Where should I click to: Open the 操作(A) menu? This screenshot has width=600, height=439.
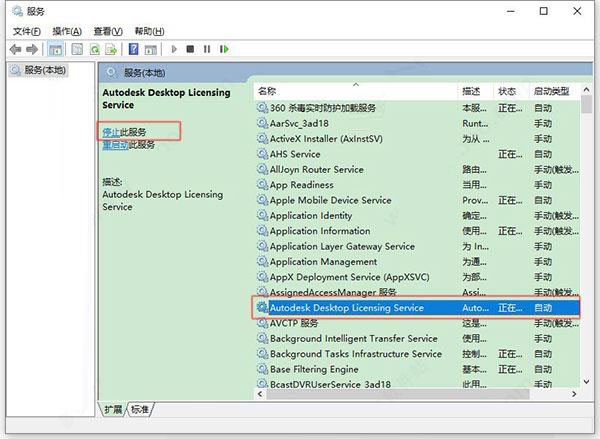67,31
